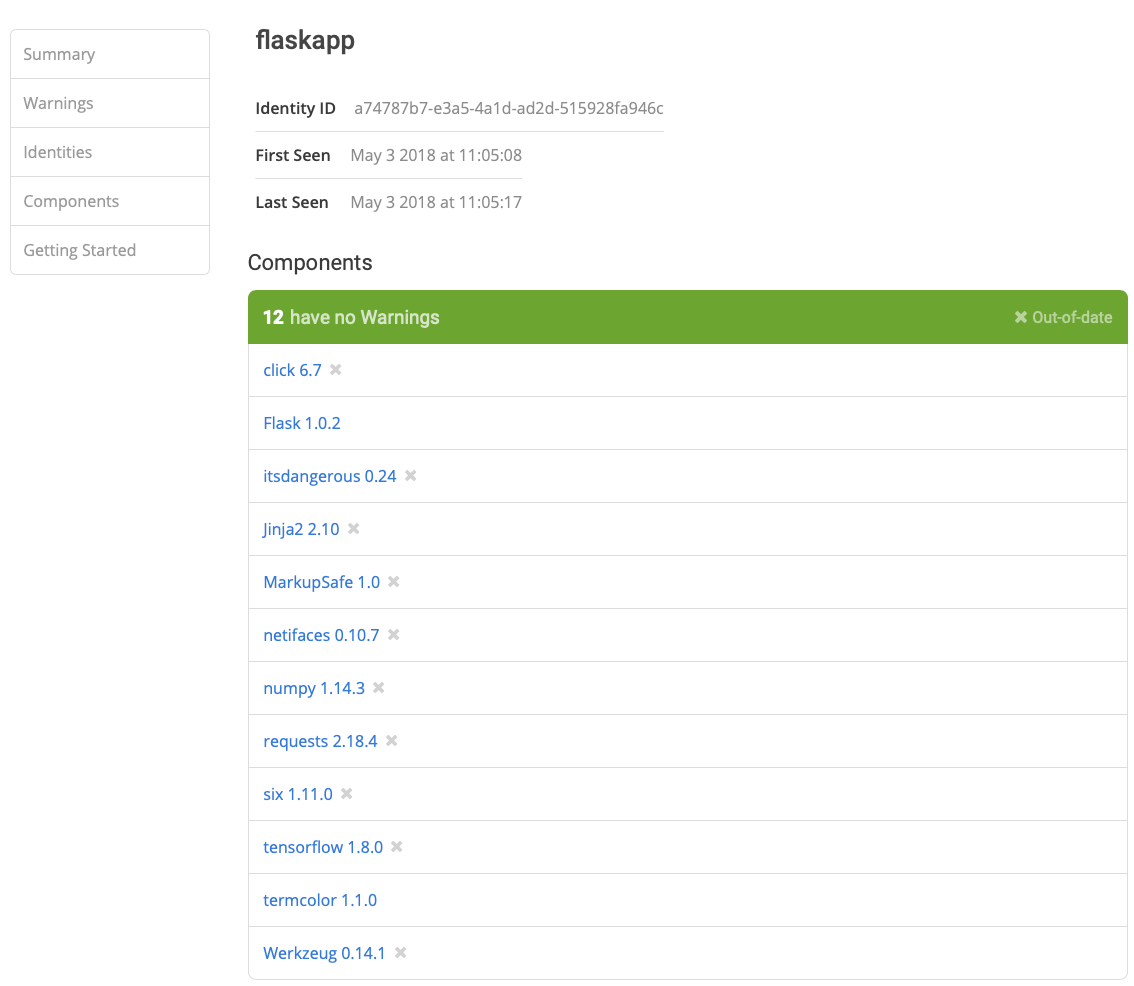
Task: Click out-of-date X icon beside itsdangerous 0.24
Action: 411,475
